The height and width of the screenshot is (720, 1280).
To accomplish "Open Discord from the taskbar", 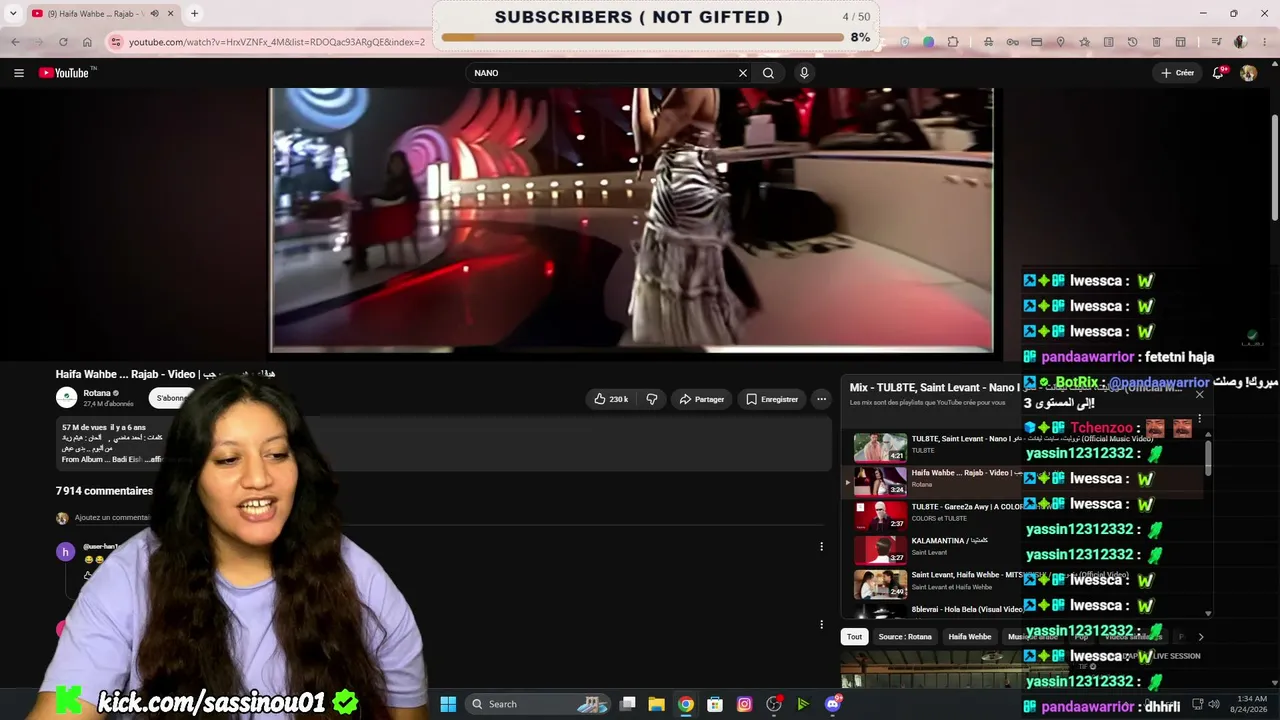I will pyautogui.click(x=833, y=704).
